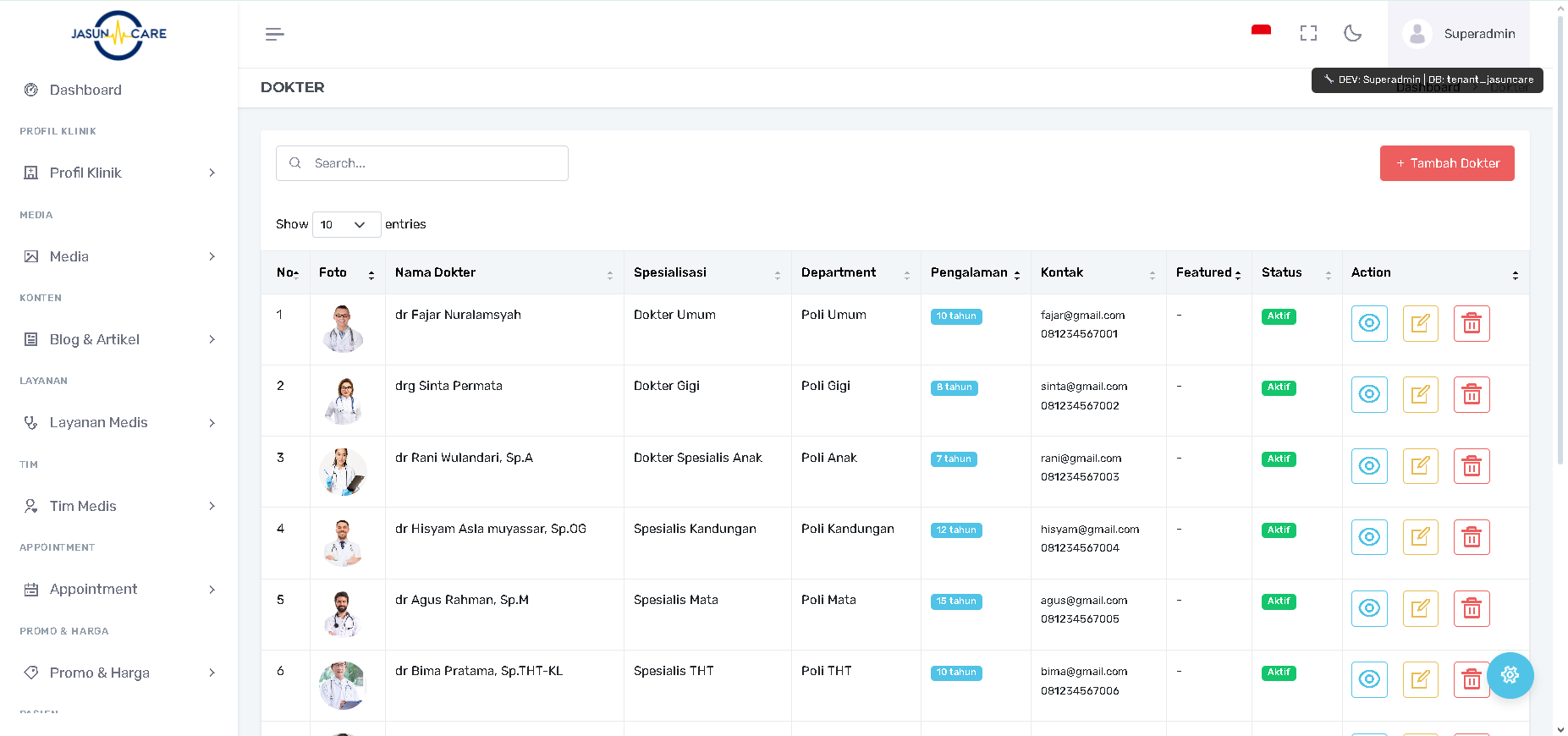The width and height of the screenshot is (1568, 736).
Task: View details of dr Bima Pratama
Action: click(1368, 679)
